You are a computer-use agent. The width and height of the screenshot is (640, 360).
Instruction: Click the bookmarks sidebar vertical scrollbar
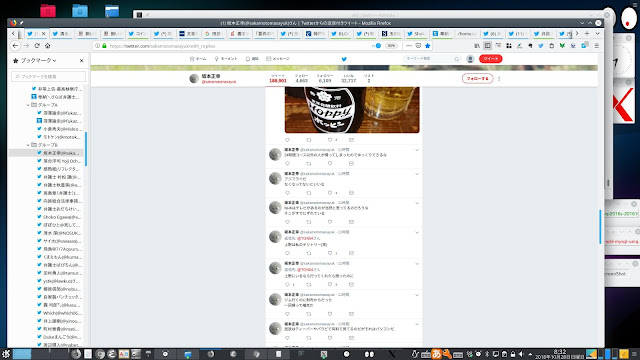86,149
